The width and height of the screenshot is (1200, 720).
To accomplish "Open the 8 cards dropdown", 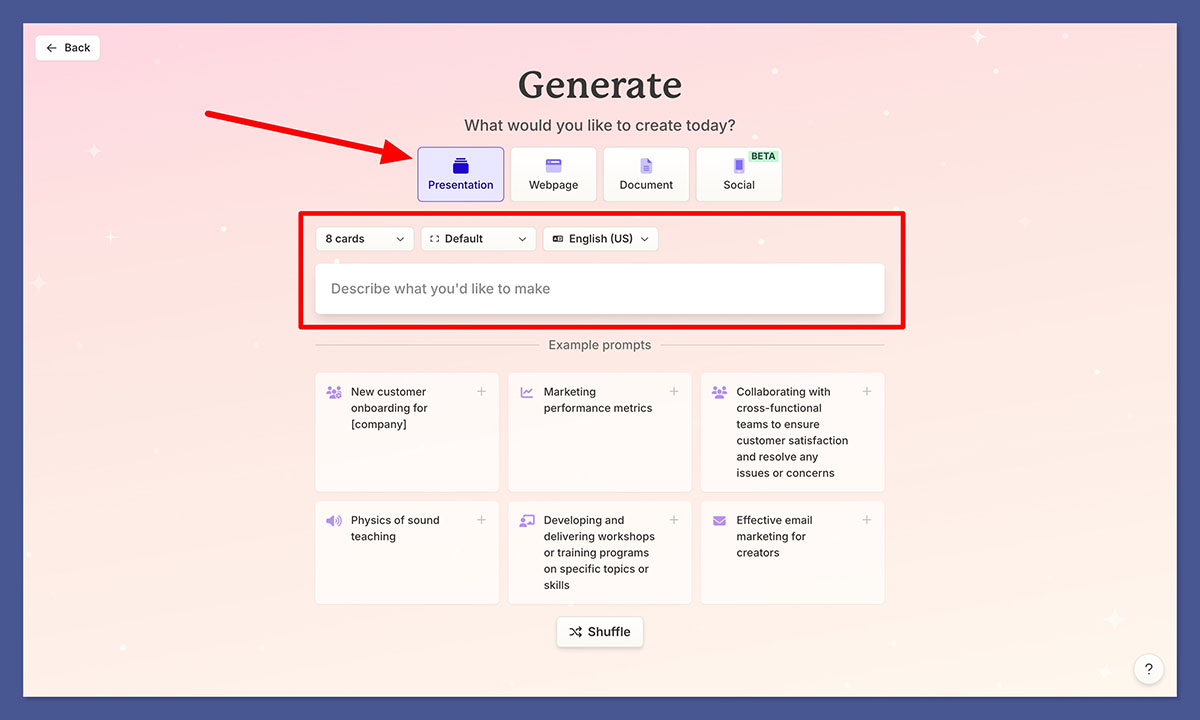I will (x=364, y=238).
